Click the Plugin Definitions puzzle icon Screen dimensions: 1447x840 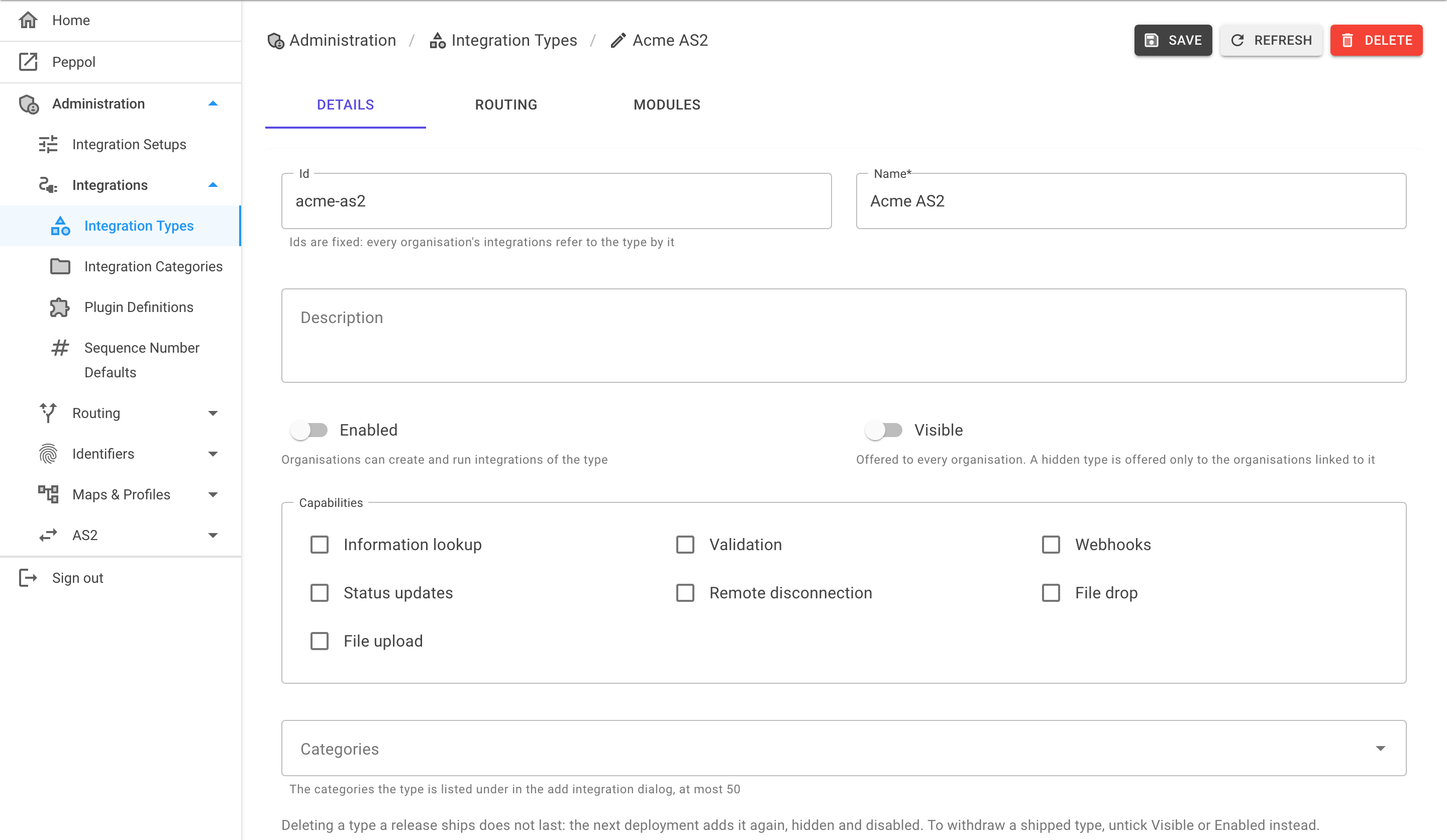[60, 307]
